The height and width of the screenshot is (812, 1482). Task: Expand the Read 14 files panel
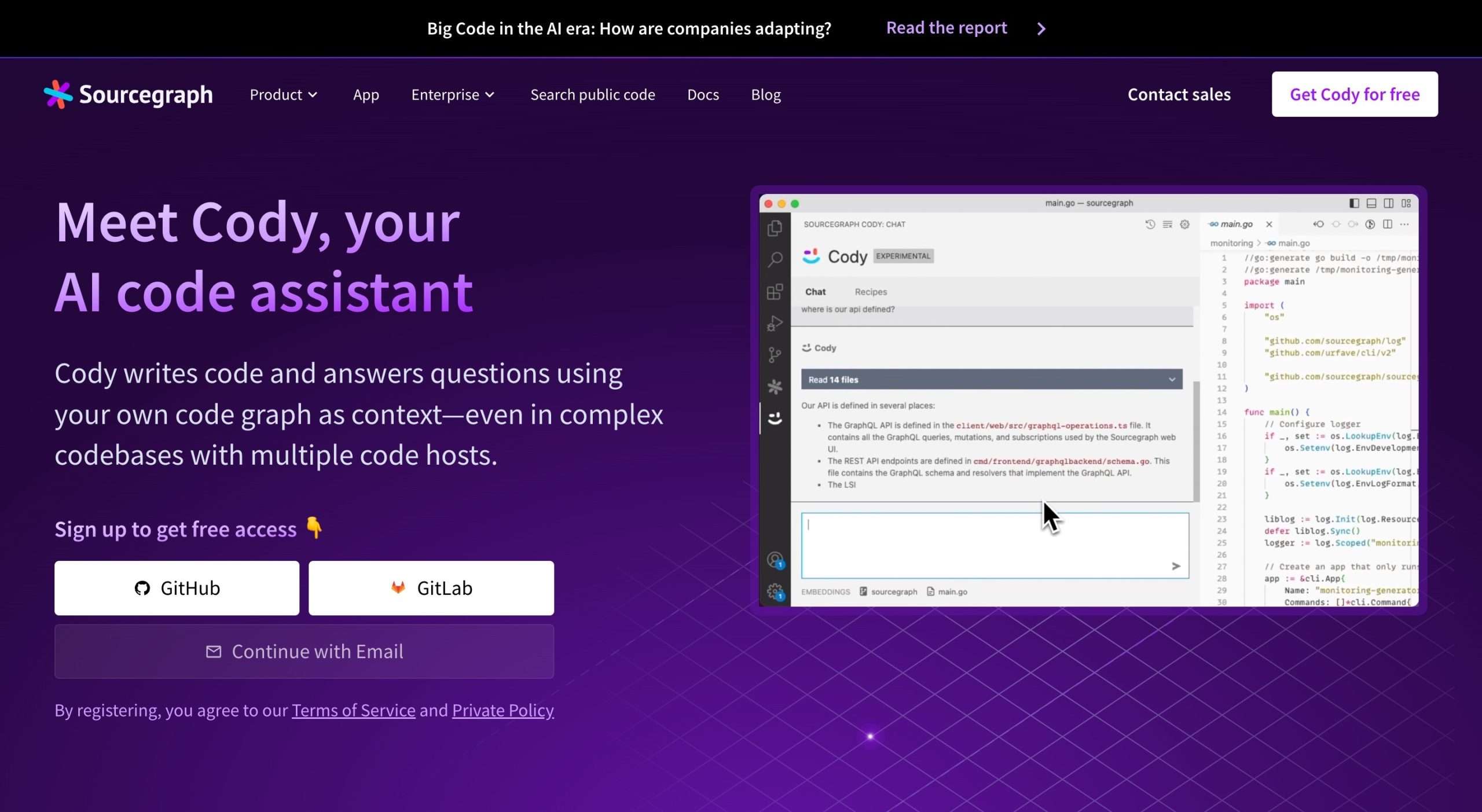point(992,380)
